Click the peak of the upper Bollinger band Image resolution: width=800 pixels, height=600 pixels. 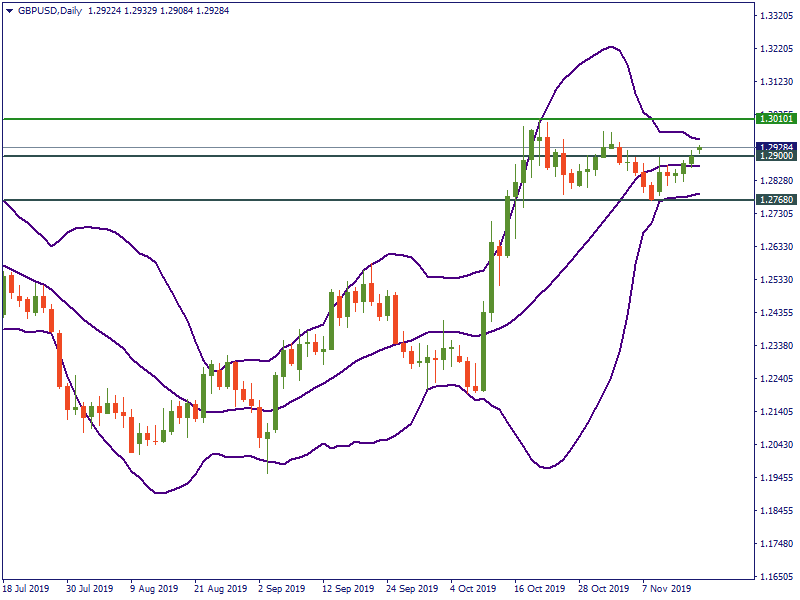click(x=610, y=46)
